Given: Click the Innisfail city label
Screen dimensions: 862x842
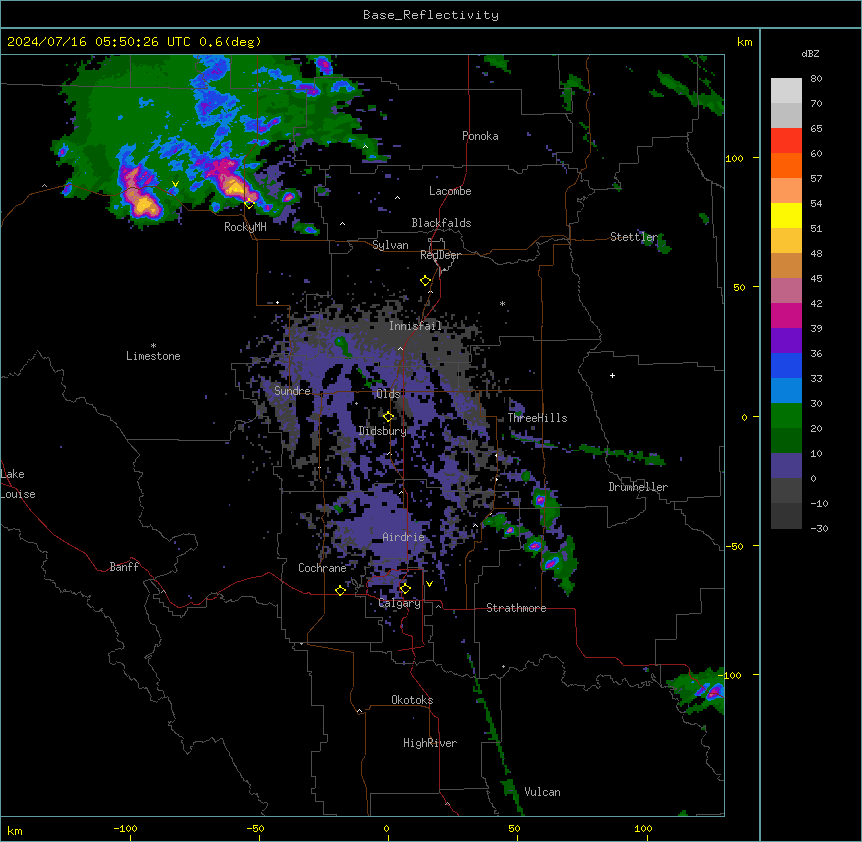Looking at the screenshot, I should pos(416,326).
